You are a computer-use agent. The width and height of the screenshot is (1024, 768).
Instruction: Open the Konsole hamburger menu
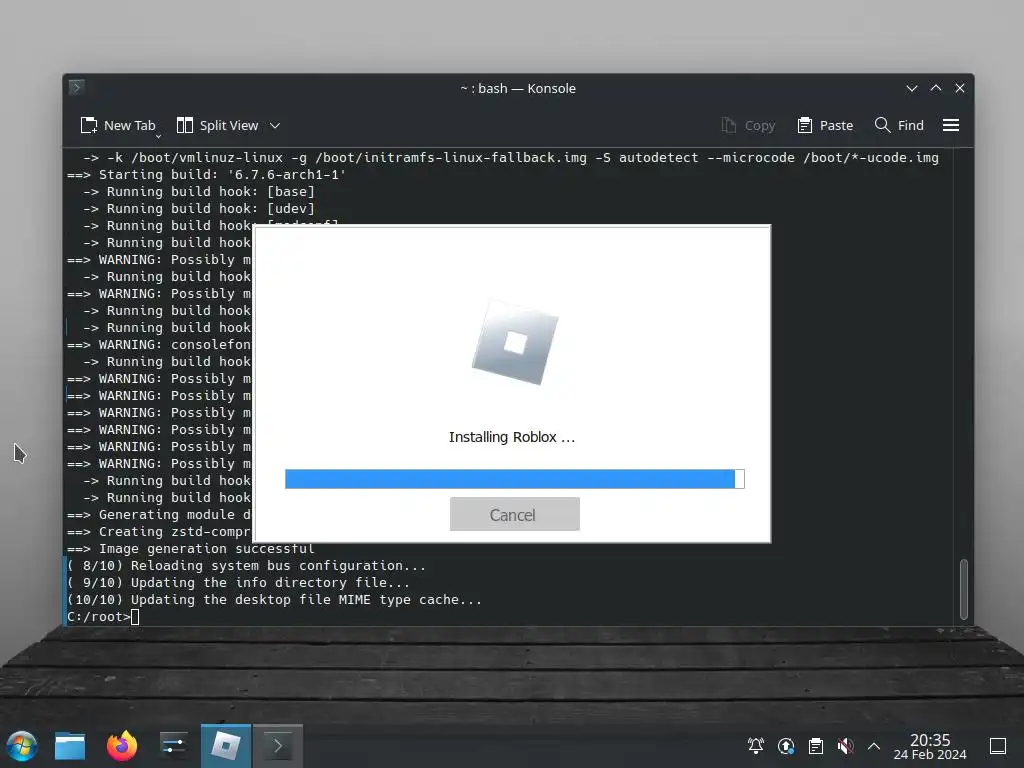pos(951,125)
